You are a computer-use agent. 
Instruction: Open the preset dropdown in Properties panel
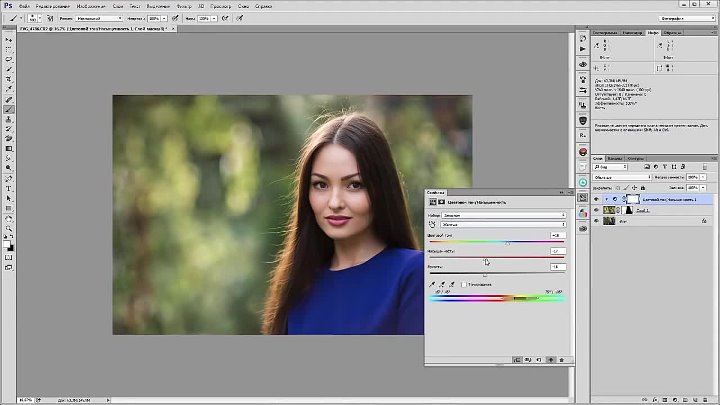click(503, 215)
